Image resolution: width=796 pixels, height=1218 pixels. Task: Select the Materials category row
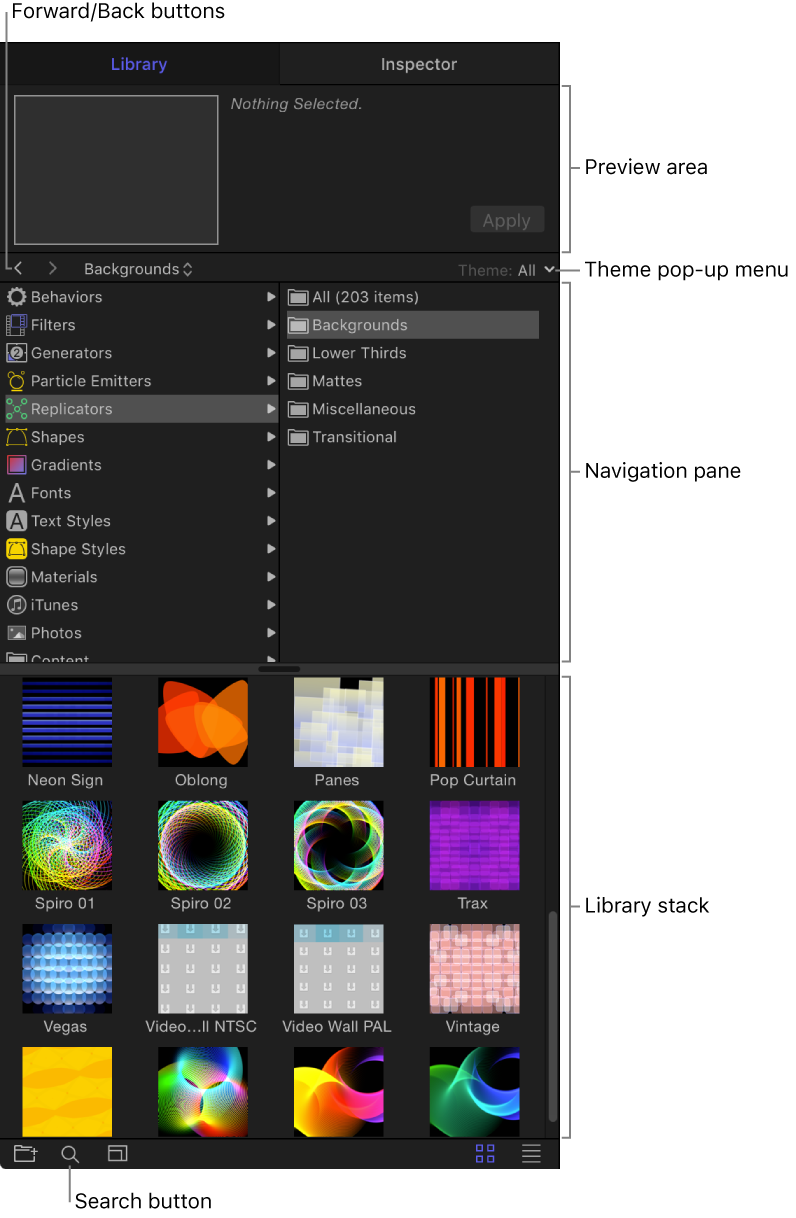(x=140, y=577)
